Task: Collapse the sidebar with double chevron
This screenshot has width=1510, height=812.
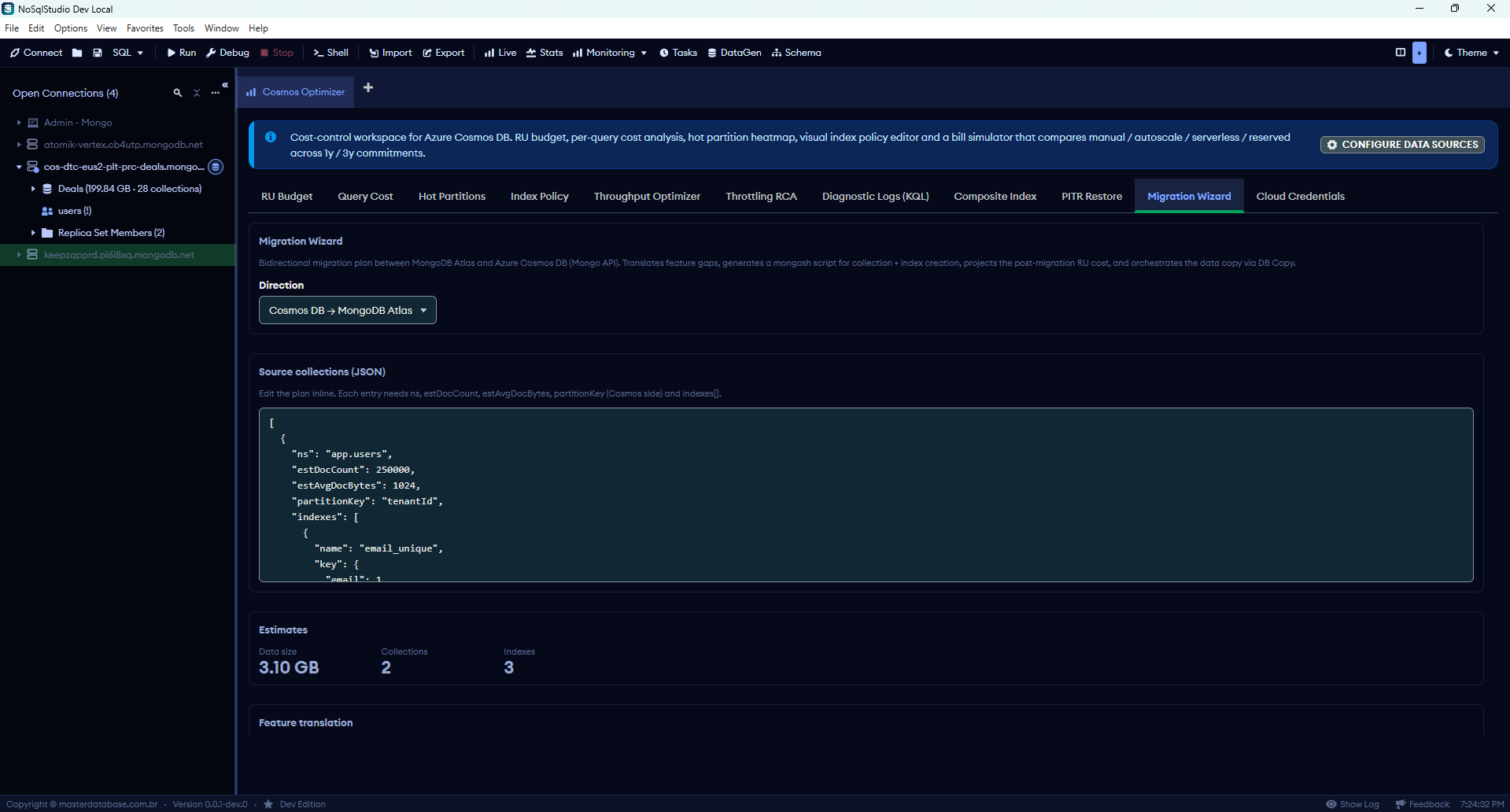Action: 225,84
